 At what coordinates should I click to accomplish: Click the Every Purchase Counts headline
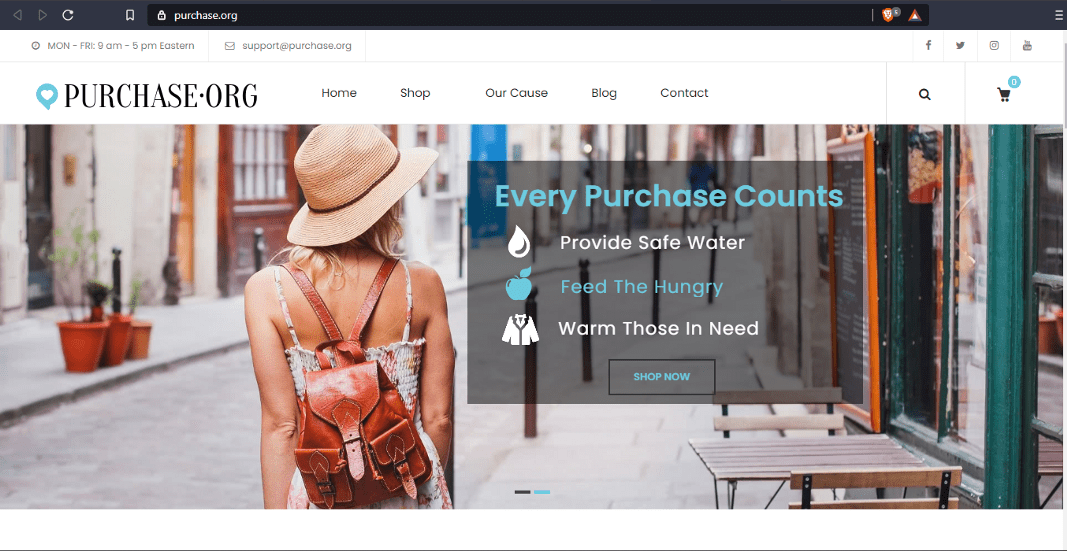tap(669, 196)
